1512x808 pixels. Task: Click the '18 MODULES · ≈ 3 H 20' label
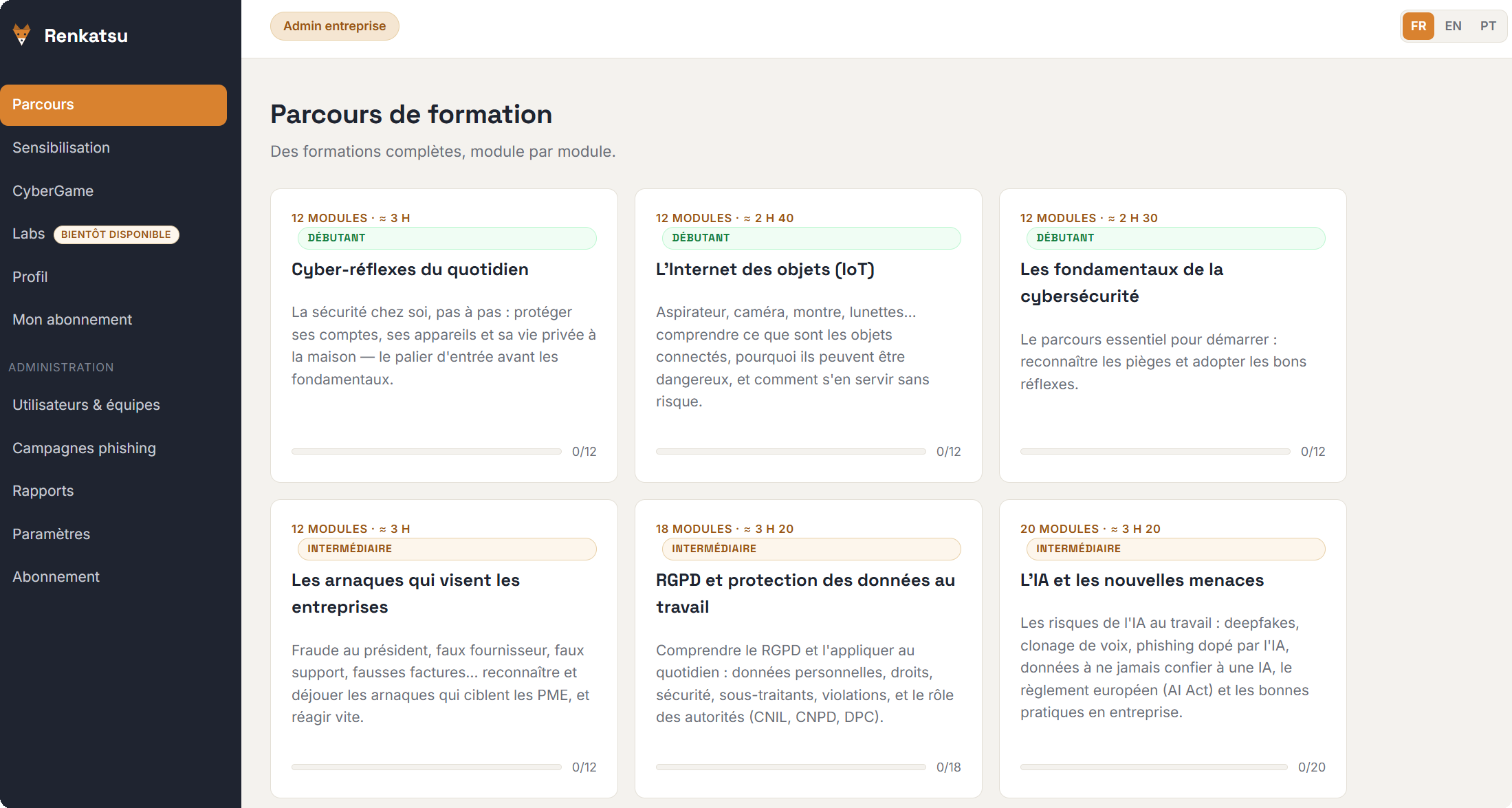[x=725, y=529]
